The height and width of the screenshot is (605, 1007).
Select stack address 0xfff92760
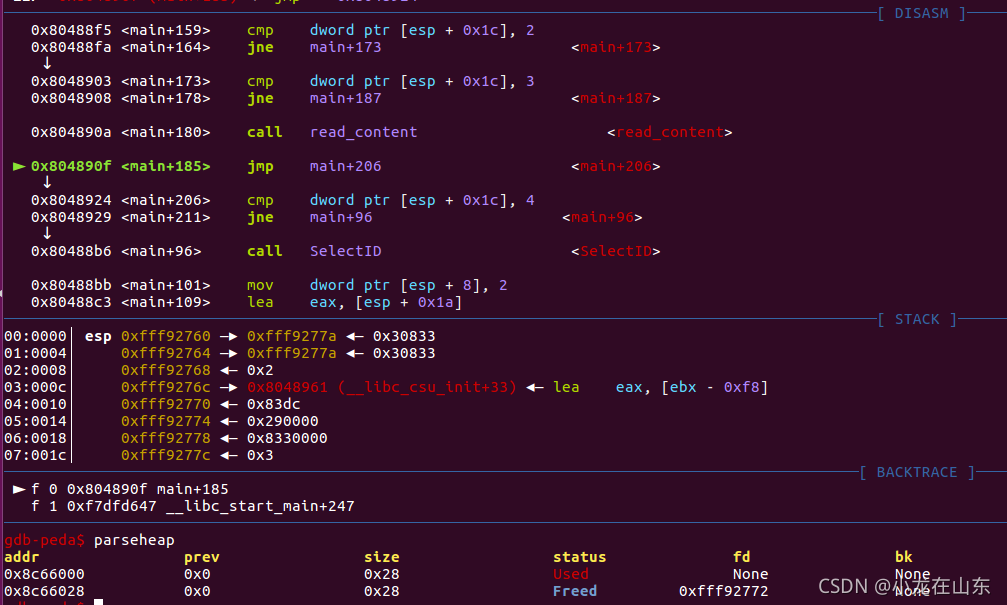(166, 337)
